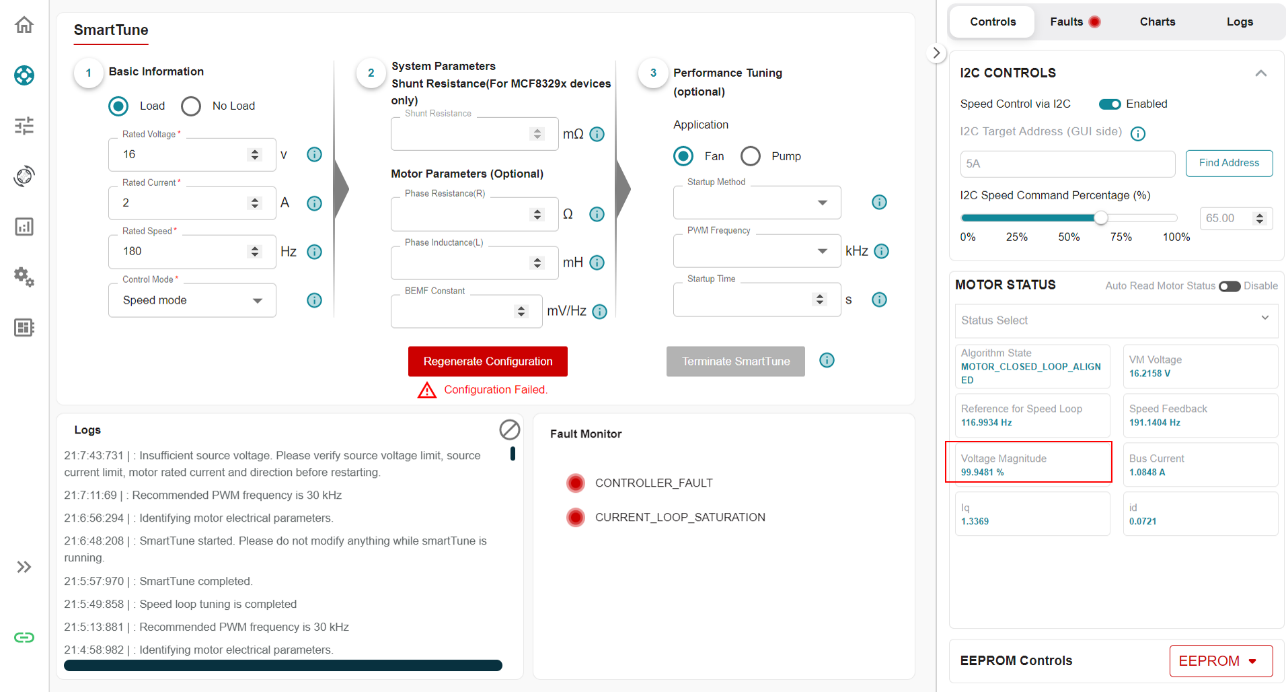Select the Fan application option
Viewport: 1286px width, 692px height.
click(684, 156)
